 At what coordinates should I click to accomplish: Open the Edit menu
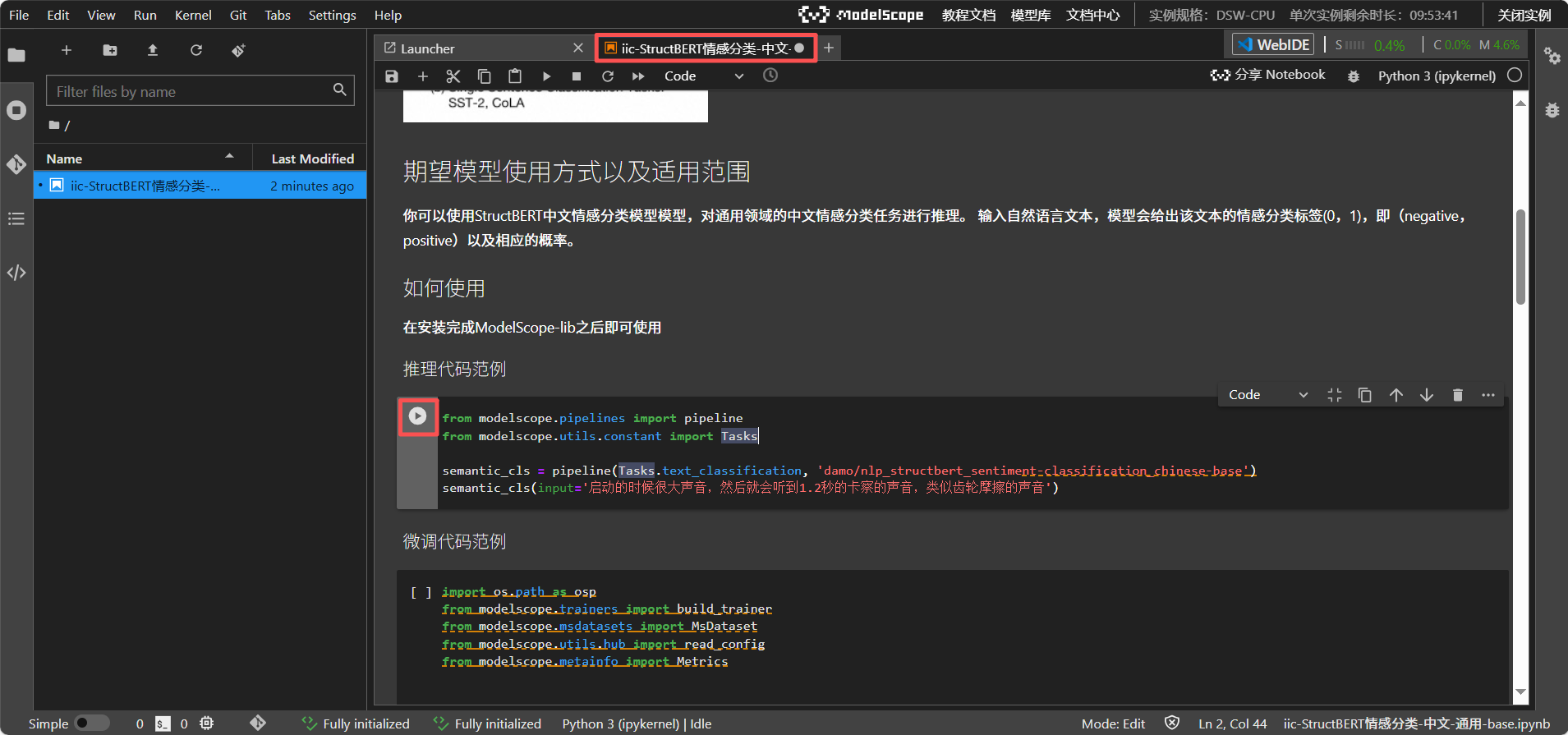[58, 15]
